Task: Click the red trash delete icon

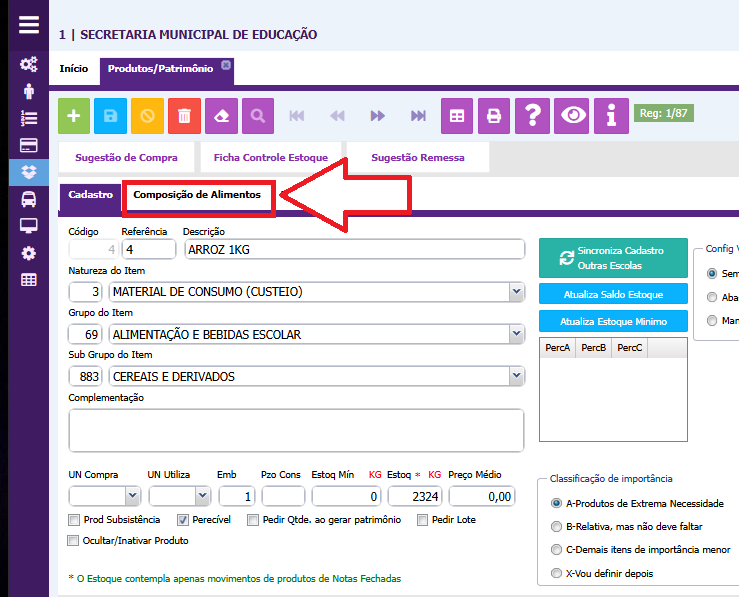Action: [184, 116]
